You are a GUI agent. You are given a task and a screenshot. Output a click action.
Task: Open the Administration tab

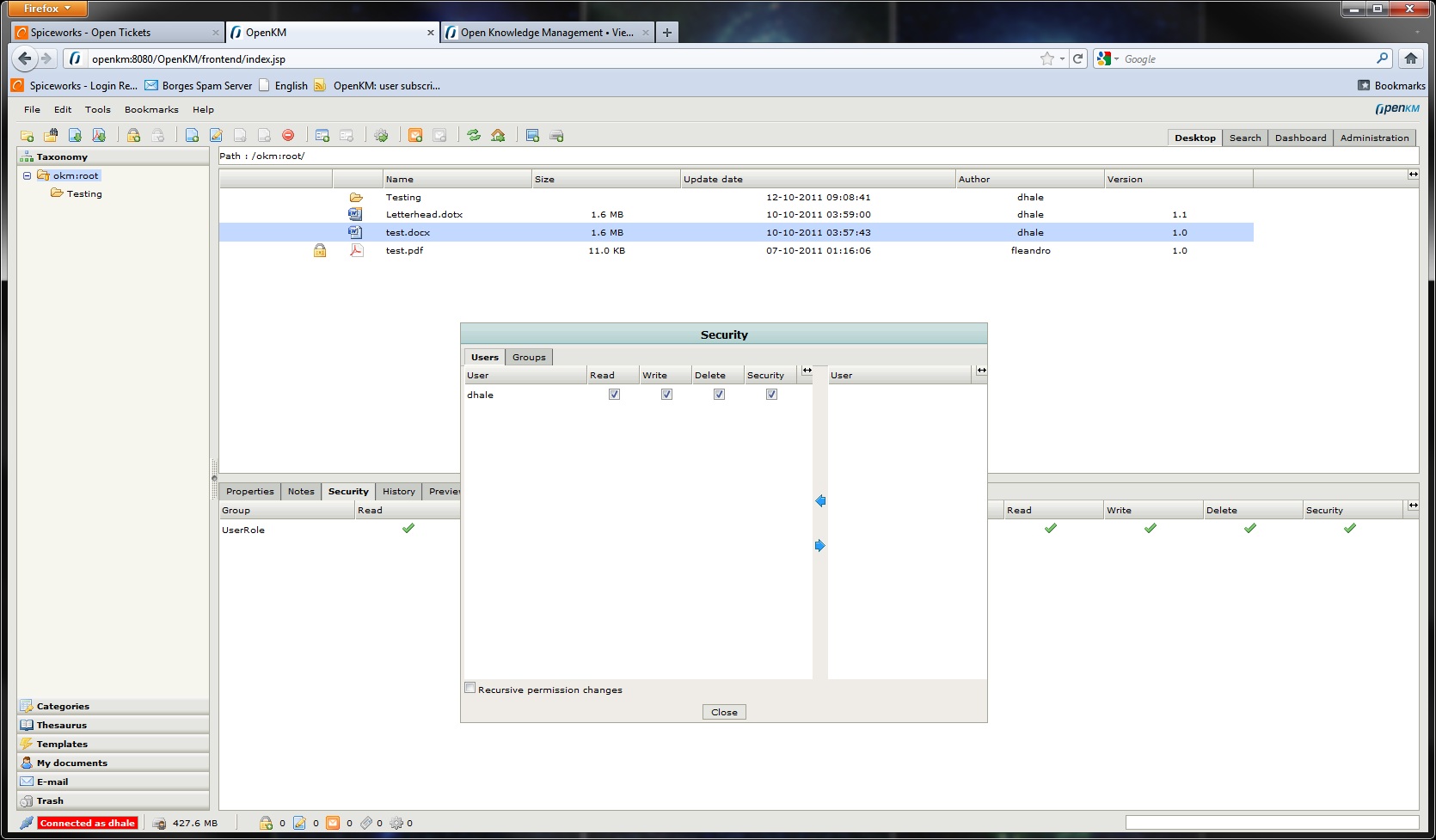[x=1374, y=138]
